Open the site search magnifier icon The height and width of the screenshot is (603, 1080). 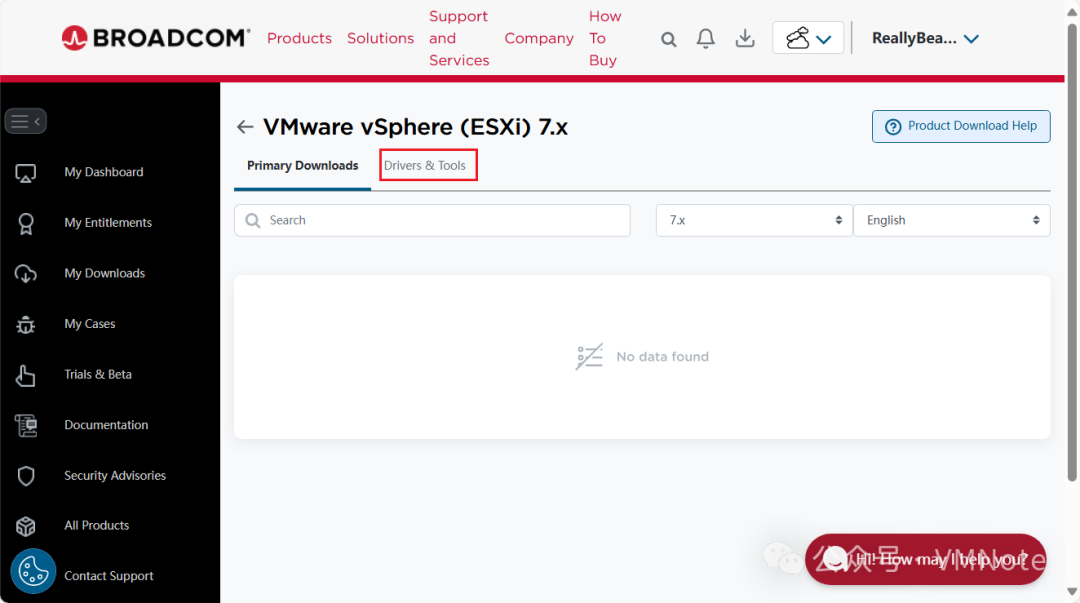point(668,39)
